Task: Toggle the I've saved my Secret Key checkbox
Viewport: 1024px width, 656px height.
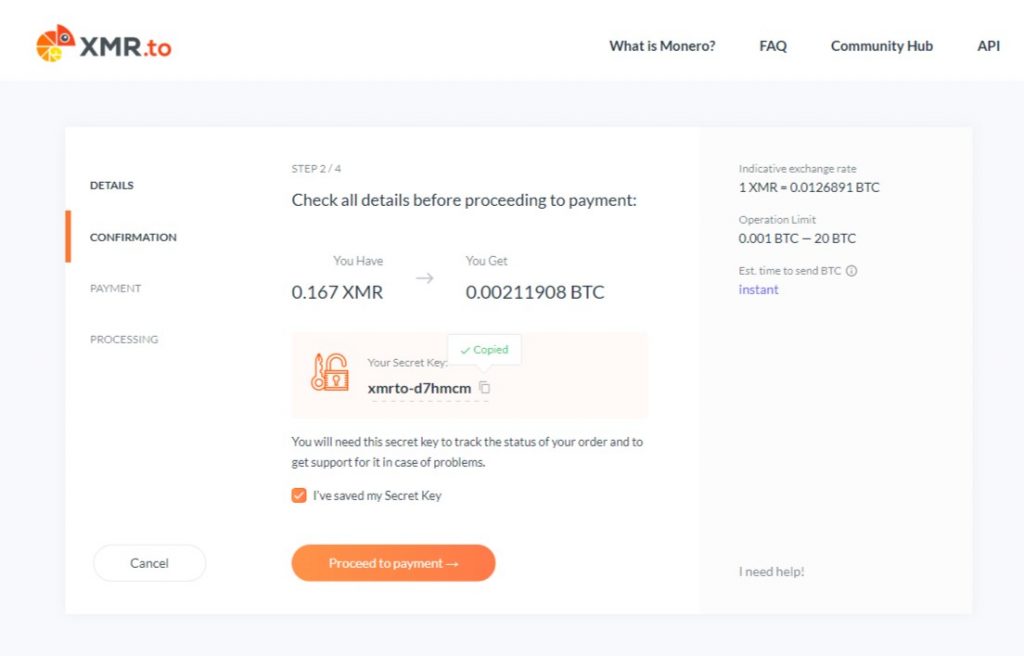Action: tap(299, 495)
